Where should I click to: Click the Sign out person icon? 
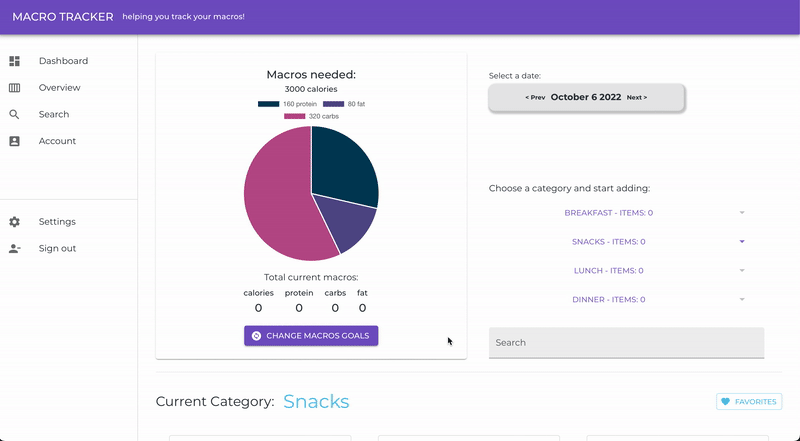(14, 249)
